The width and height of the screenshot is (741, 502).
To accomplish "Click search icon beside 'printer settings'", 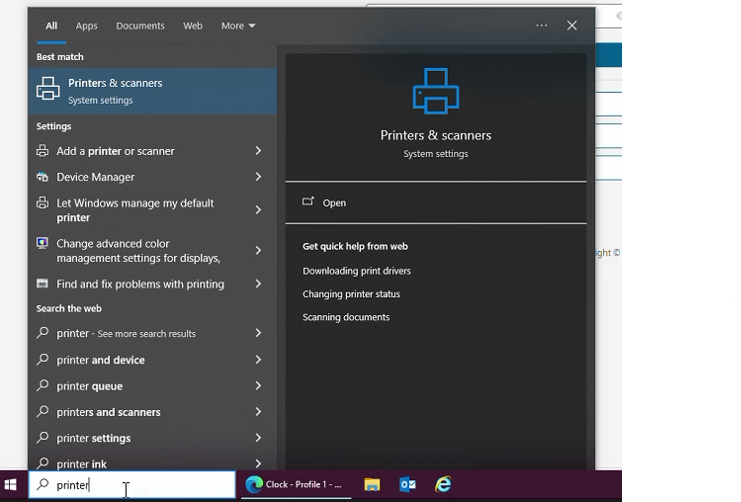I will tap(43, 437).
